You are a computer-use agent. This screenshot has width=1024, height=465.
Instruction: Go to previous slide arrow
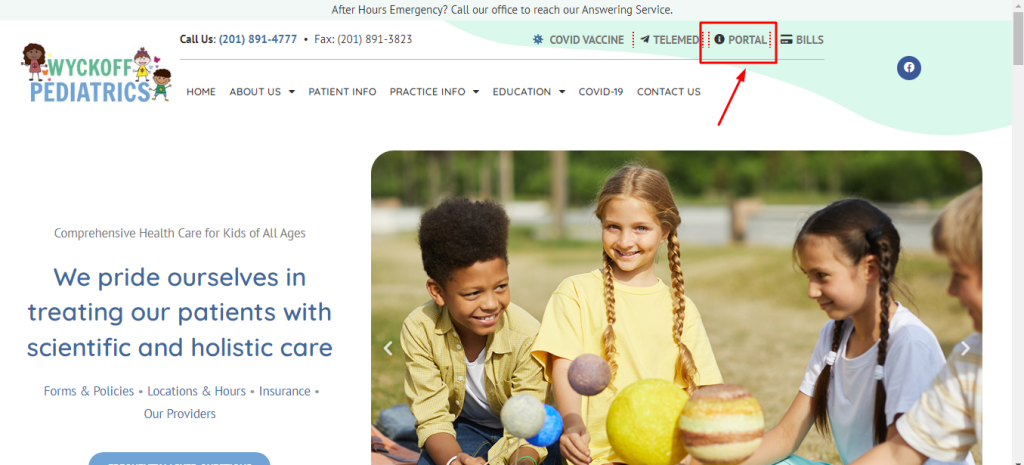(388, 348)
